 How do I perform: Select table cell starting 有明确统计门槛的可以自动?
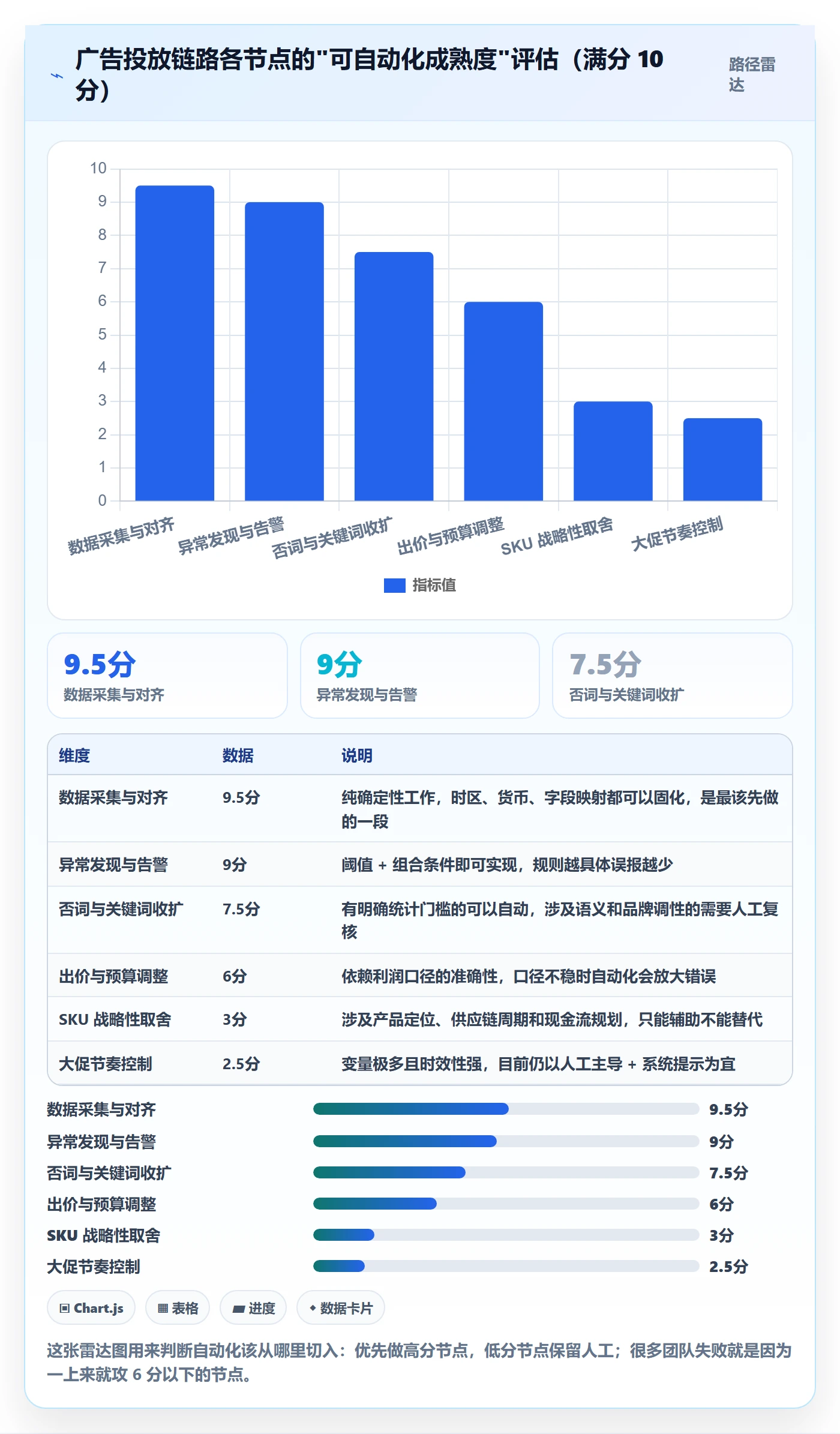pos(560,920)
